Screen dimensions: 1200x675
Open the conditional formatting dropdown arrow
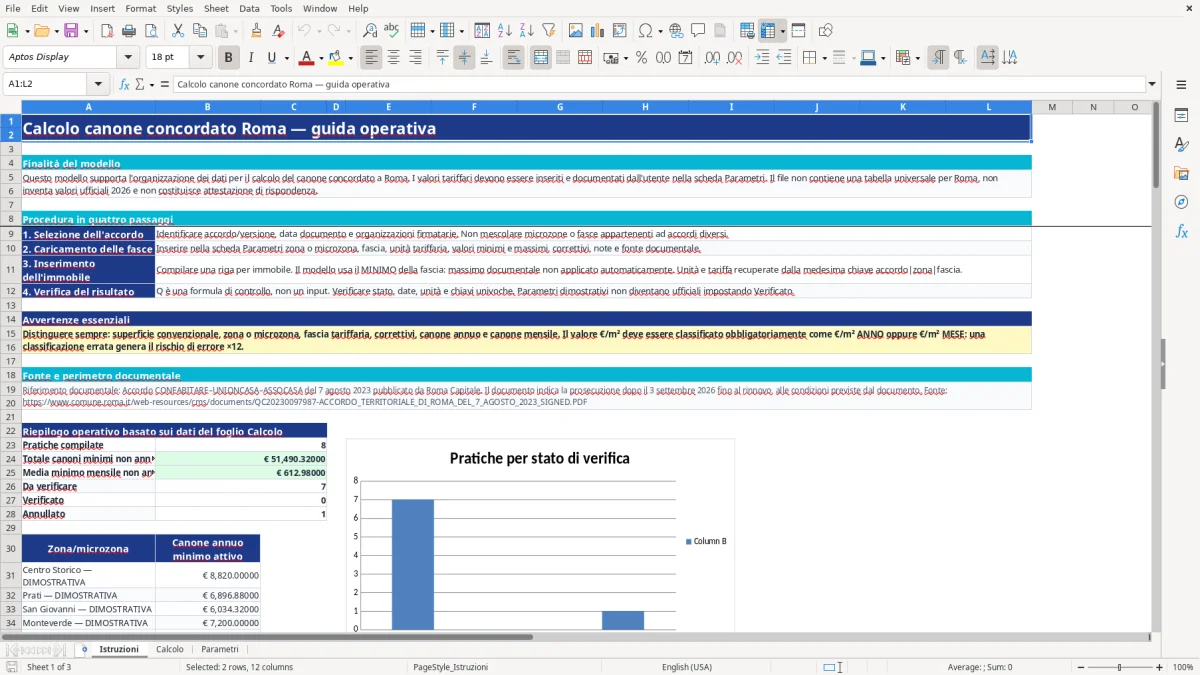point(917,58)
